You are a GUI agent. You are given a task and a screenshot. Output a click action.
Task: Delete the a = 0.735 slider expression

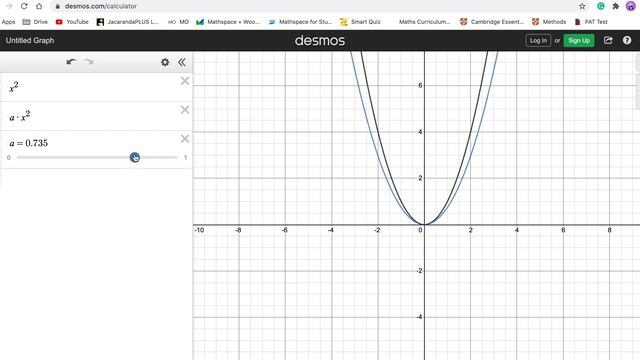point(185,139)
